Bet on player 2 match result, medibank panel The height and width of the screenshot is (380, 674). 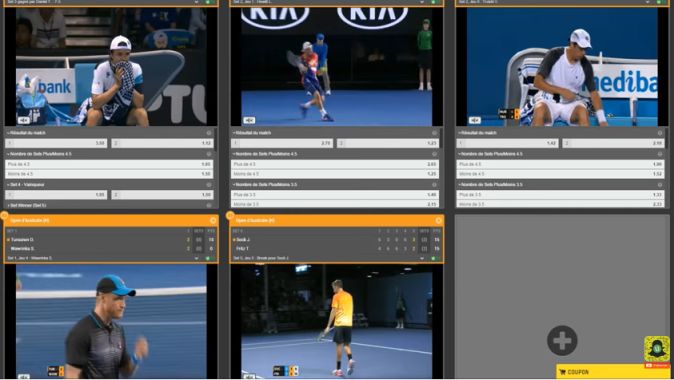[x=613, y=143]
